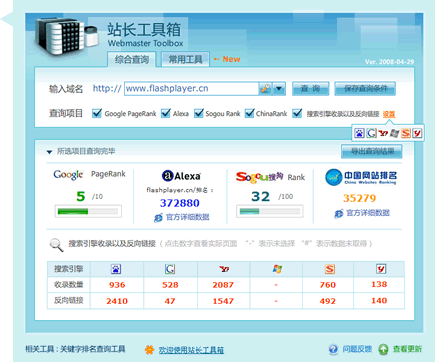Toggle the Alexa checkbox
Image resolution: width=435 pixels, height=362 pixels.
(166, 113)
